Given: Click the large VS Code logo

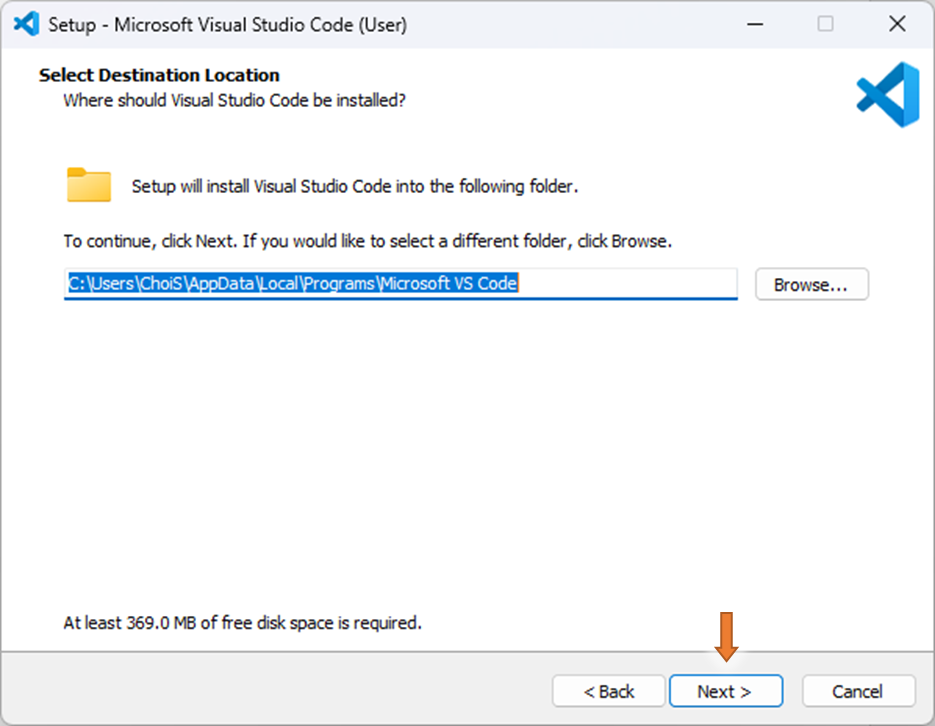Looking at the screenshot, I should coord(888,95).
